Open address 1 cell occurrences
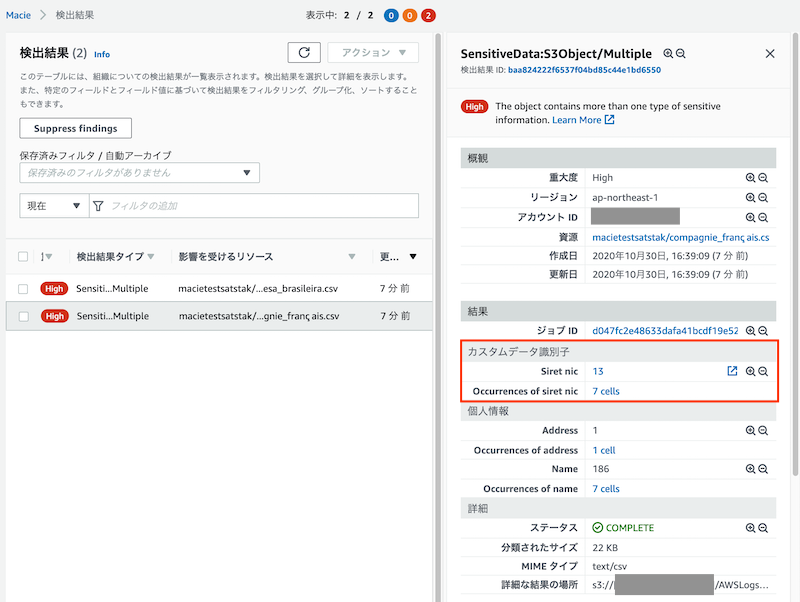 coord(604,450)
